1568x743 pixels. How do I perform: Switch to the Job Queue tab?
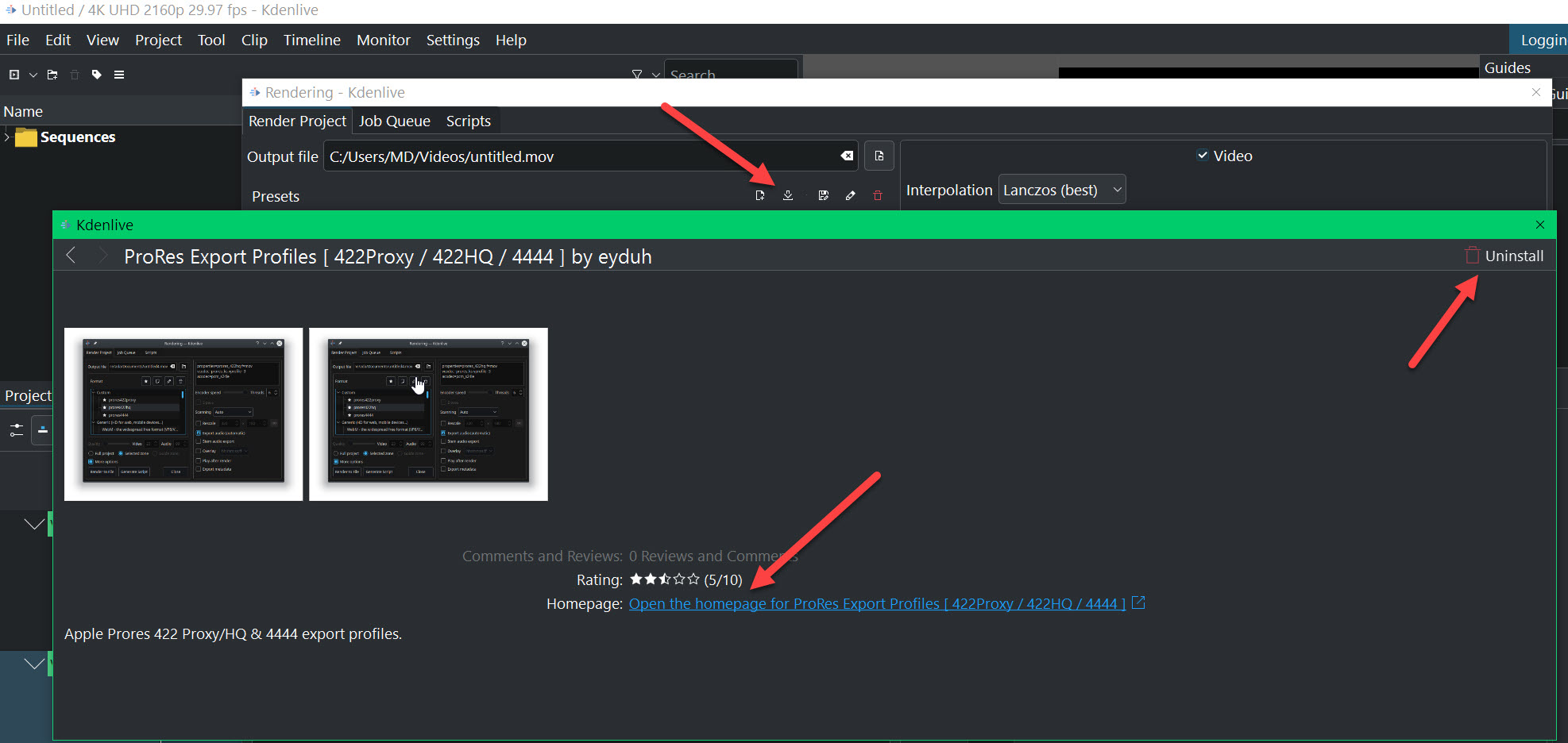tap(394, 121)
